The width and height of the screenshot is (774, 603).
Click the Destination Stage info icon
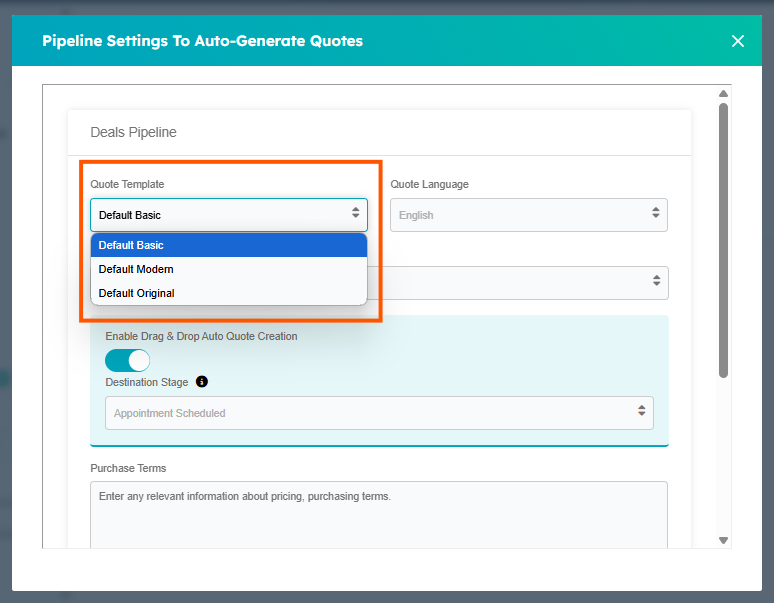[x=202, y=382]
